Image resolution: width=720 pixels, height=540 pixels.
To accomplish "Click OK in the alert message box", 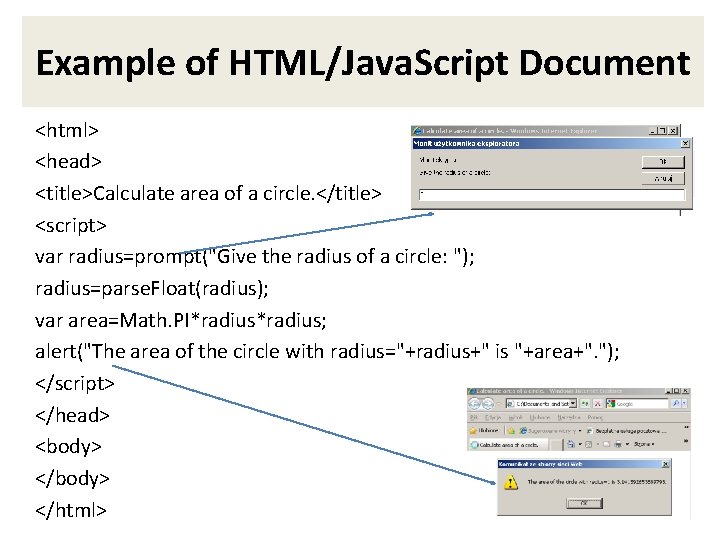I will [x=584, y=503].
